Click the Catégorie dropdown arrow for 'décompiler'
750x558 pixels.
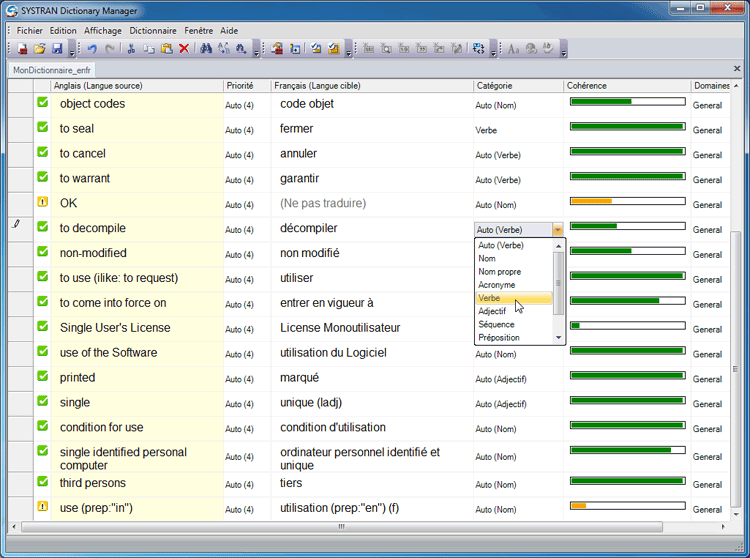pyautogui.click(x=557, y=229)
